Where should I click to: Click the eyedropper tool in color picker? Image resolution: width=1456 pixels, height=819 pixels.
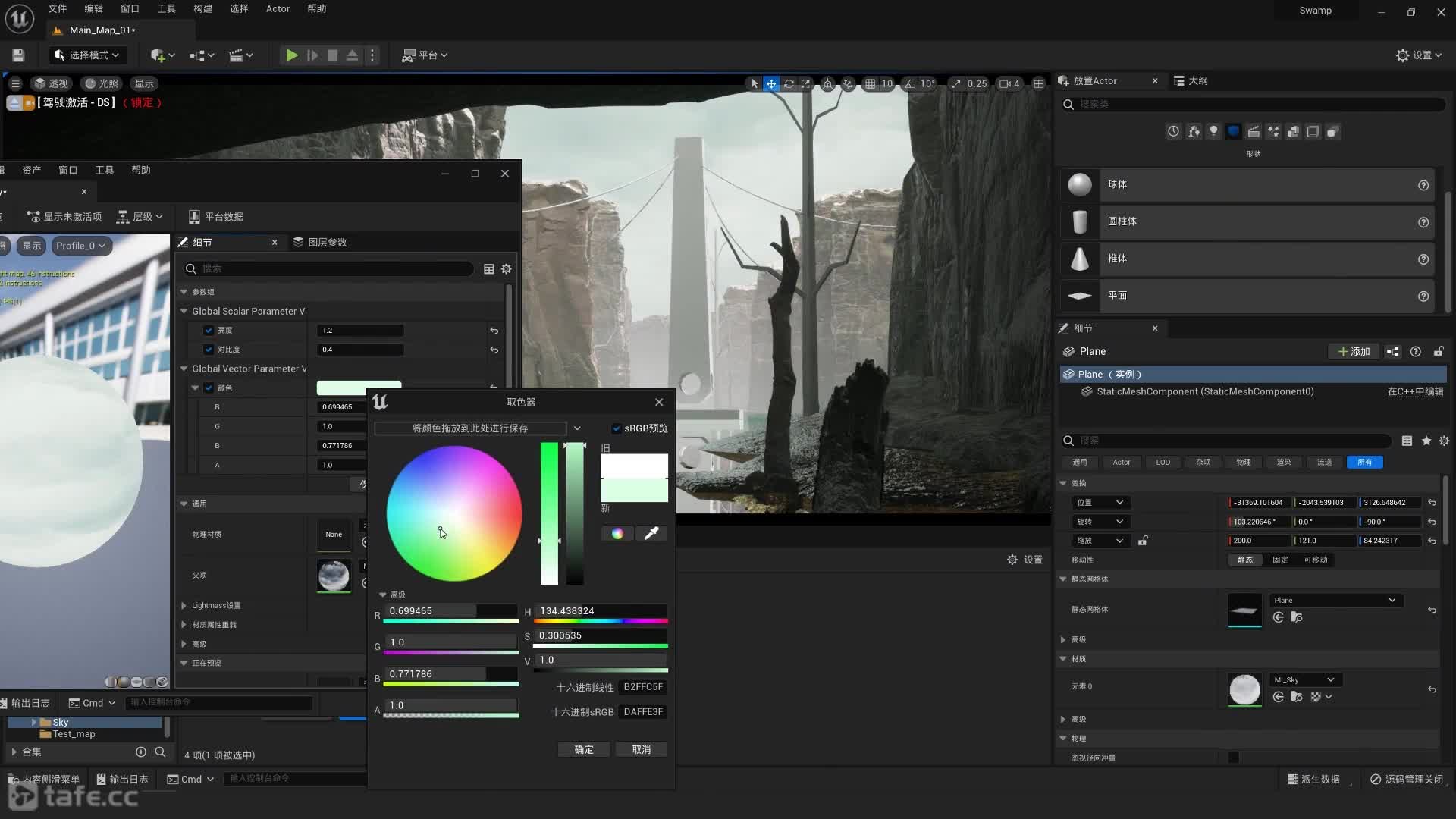point(651,534)
